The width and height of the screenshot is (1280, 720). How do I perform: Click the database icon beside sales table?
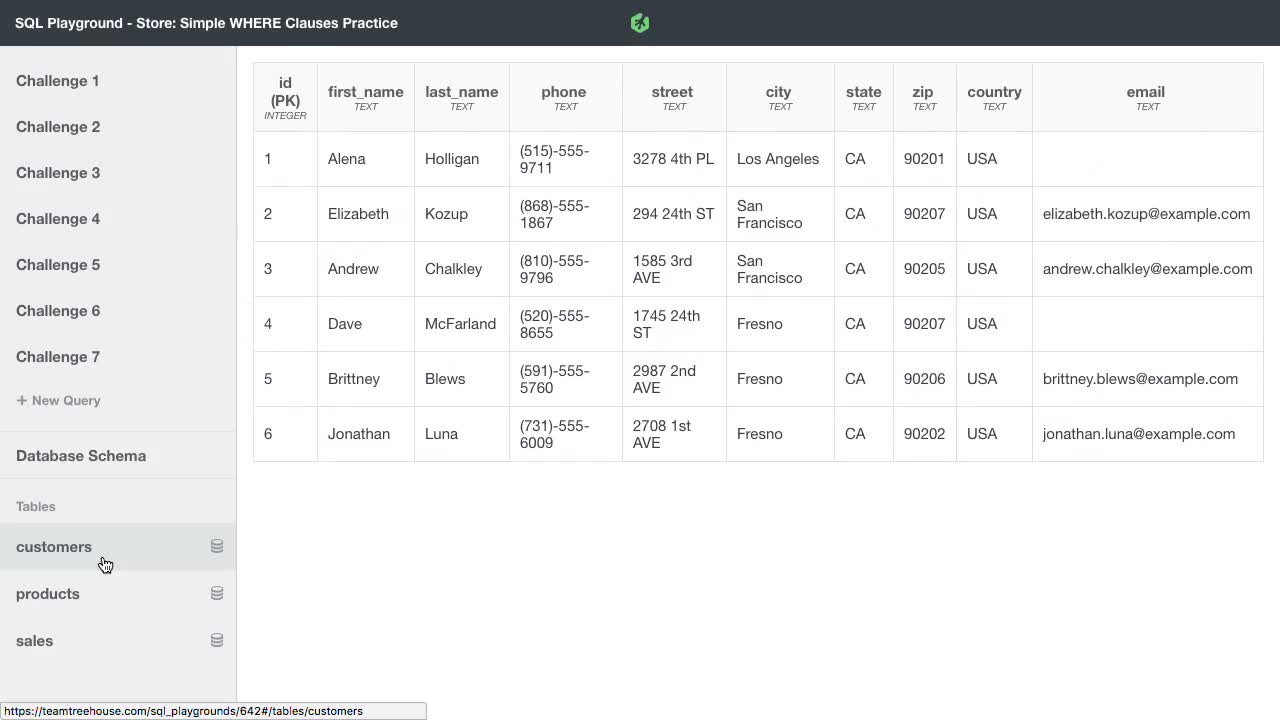[x=216, y=640]
